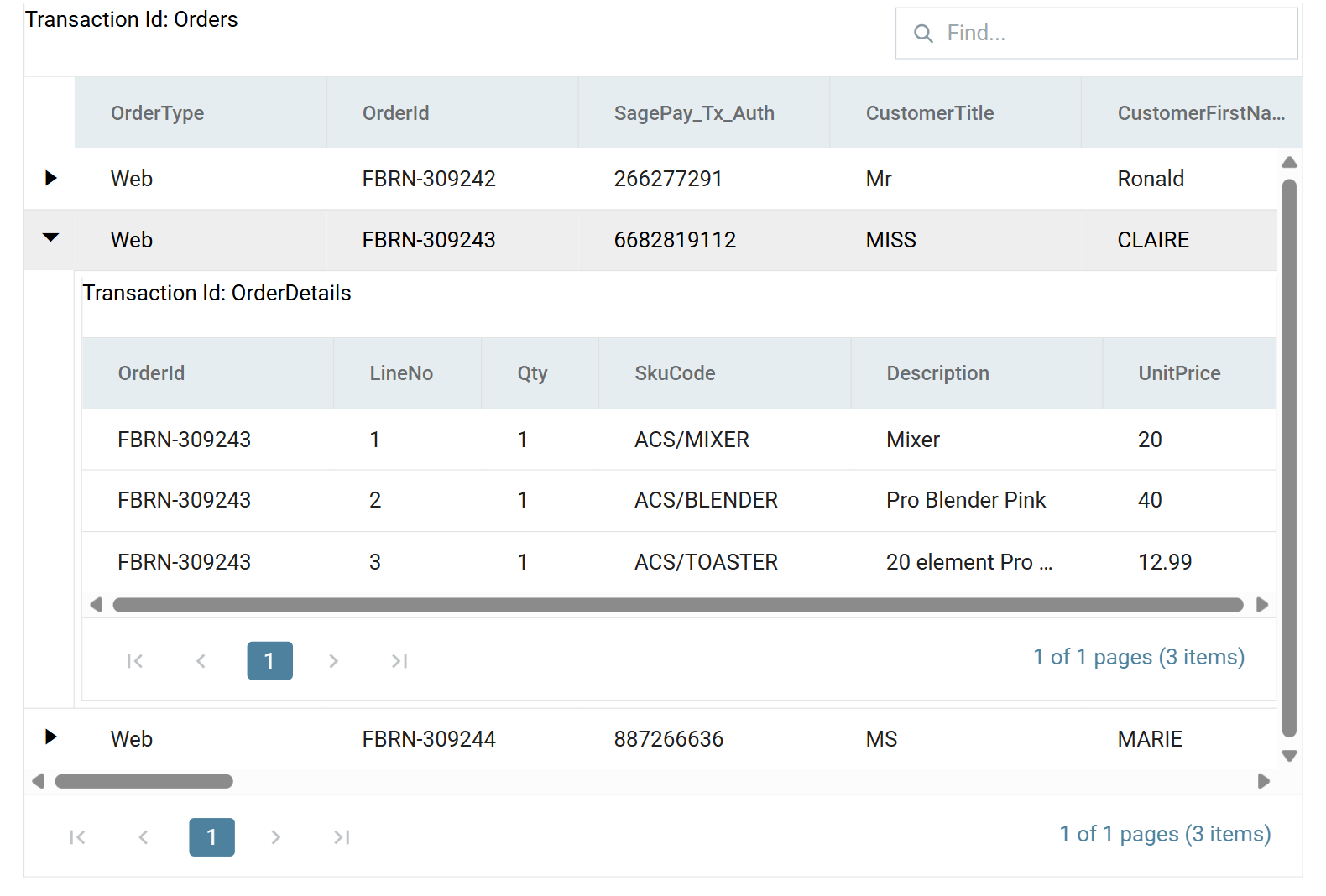Image resolution: width=1326 pixels, height=896 pixels.
Task: Expand the FBRN-309242 order row
Action: point(50,178)
